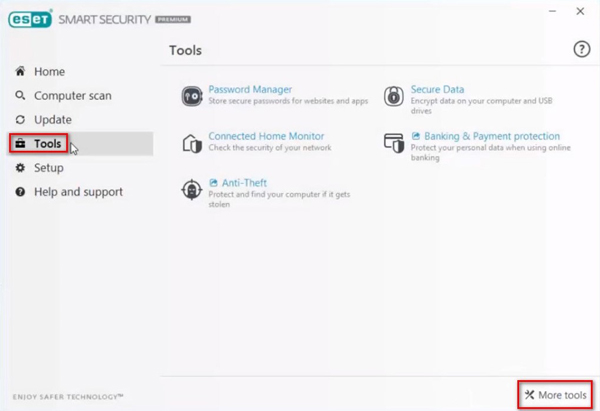Click 'Check the security of your network' text
This screenshot has width=600, height=411.
pyautogui.click(x=270, y=148)
